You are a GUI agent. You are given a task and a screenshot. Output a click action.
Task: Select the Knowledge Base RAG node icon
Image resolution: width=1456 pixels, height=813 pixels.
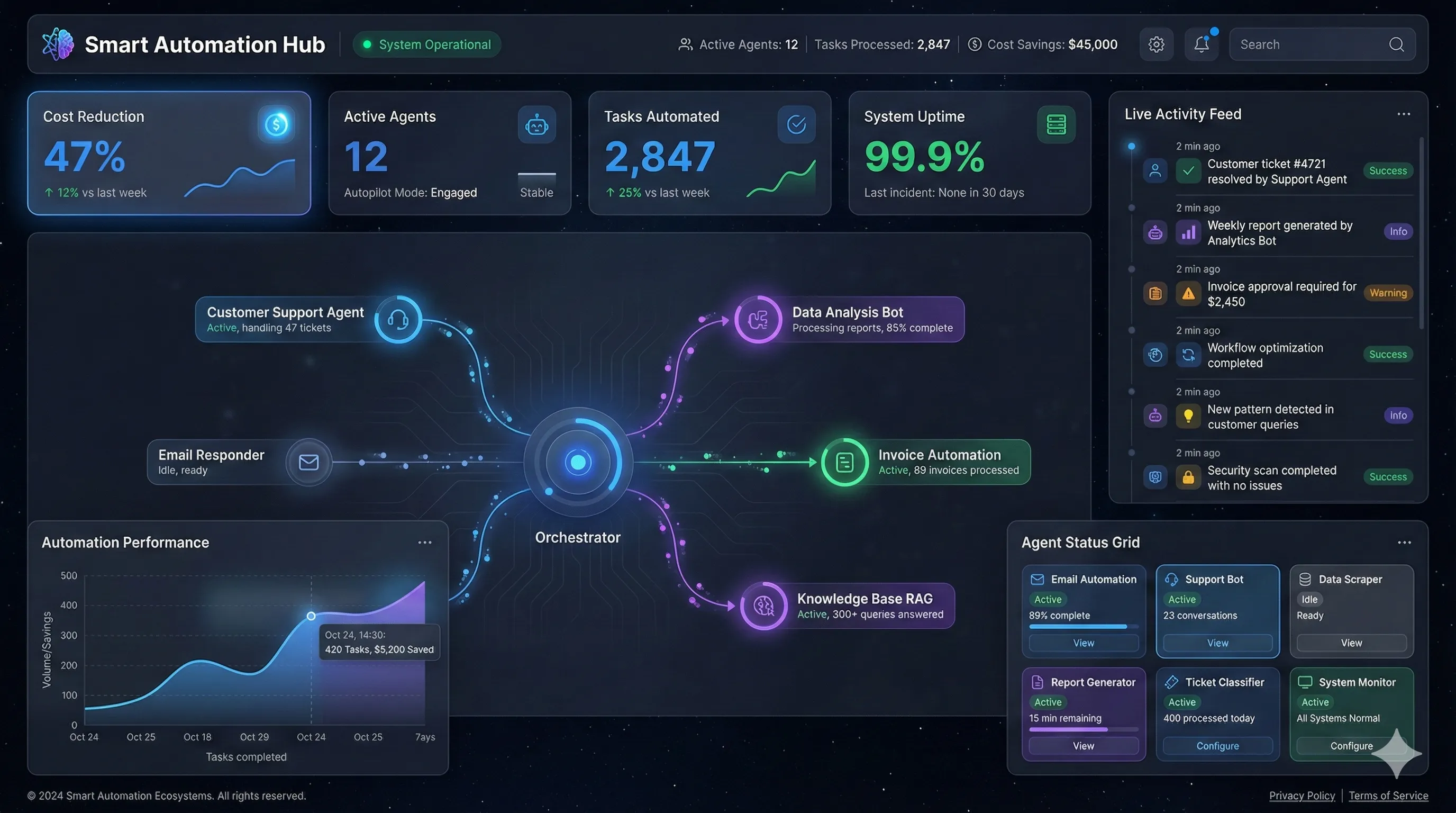click(764, 606)
